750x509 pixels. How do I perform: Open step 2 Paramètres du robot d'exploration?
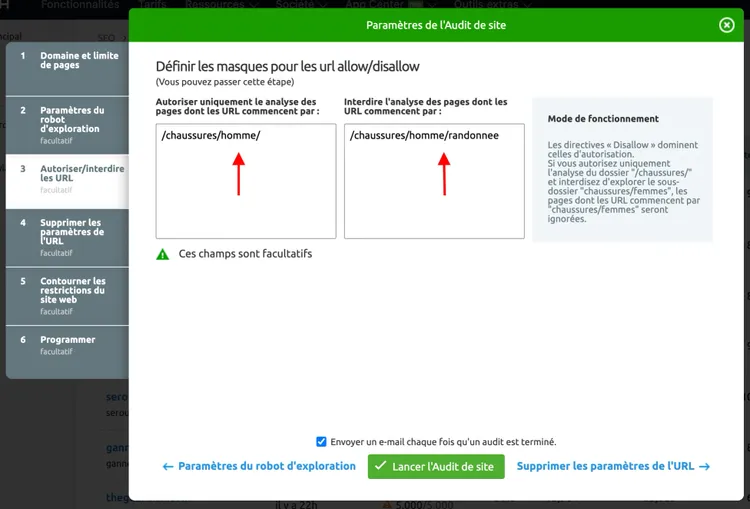click(x=67, y=125)
